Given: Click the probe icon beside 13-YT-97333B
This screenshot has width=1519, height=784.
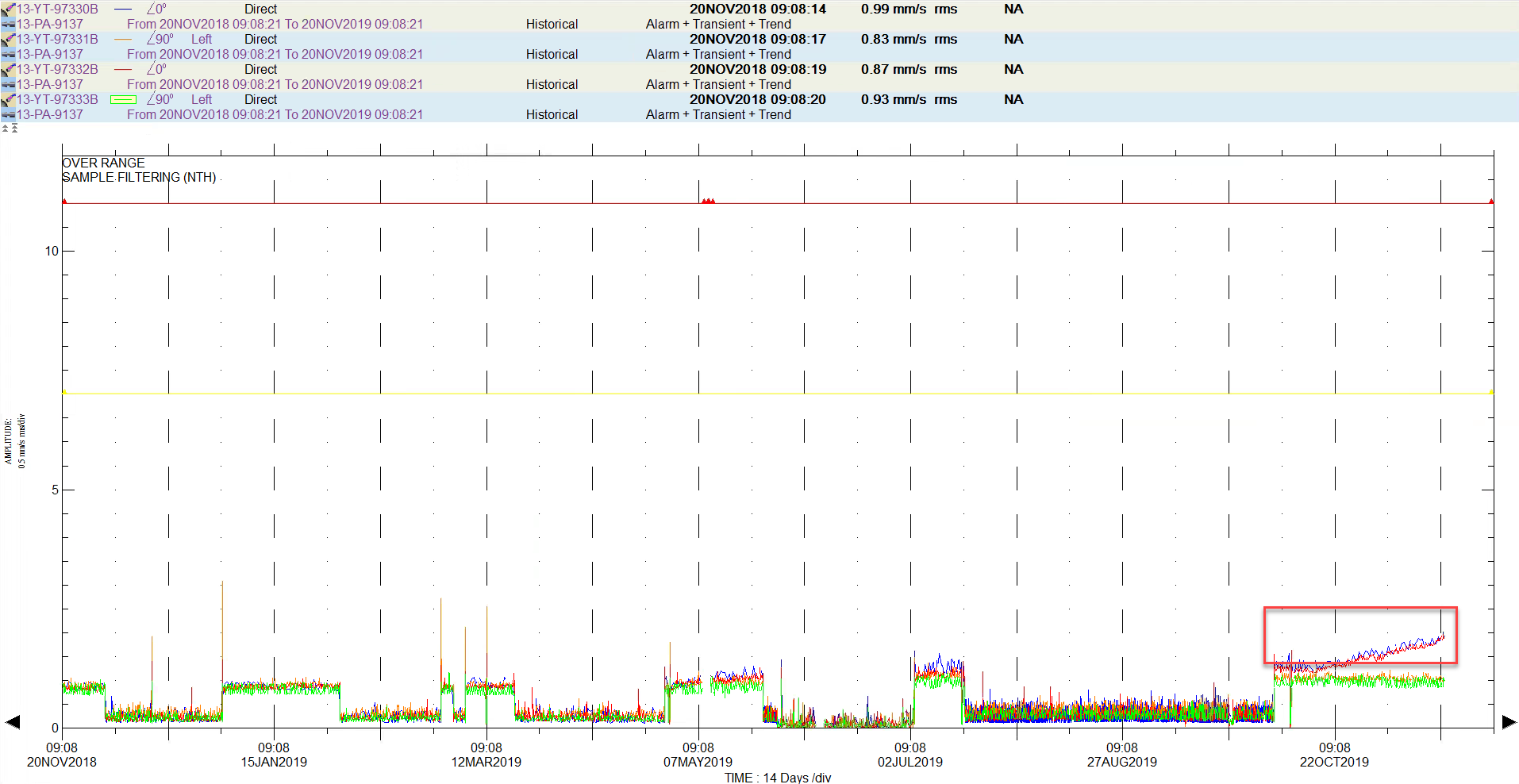Looking at the screenshot, I should 8,100.
